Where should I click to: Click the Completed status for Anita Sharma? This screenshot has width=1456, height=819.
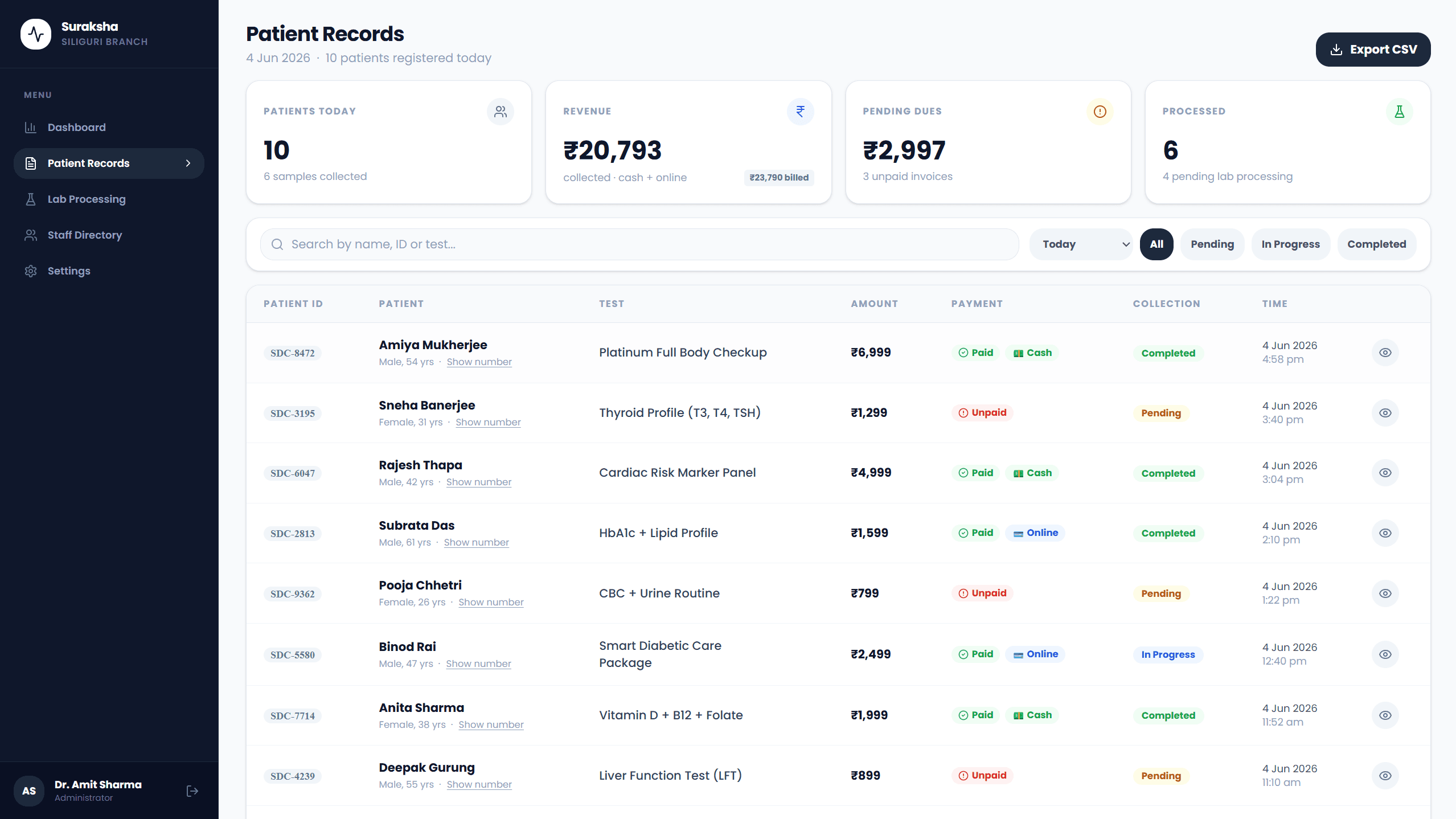pos(1168,716)
